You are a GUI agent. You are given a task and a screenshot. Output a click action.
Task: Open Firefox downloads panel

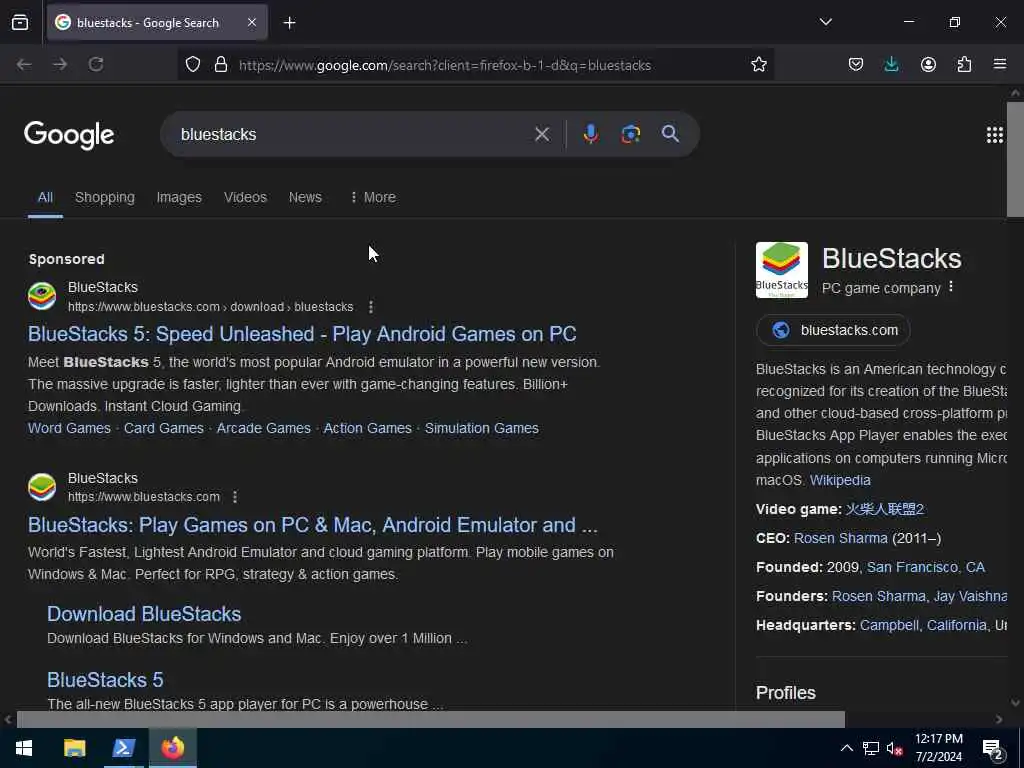coord(891,64)
